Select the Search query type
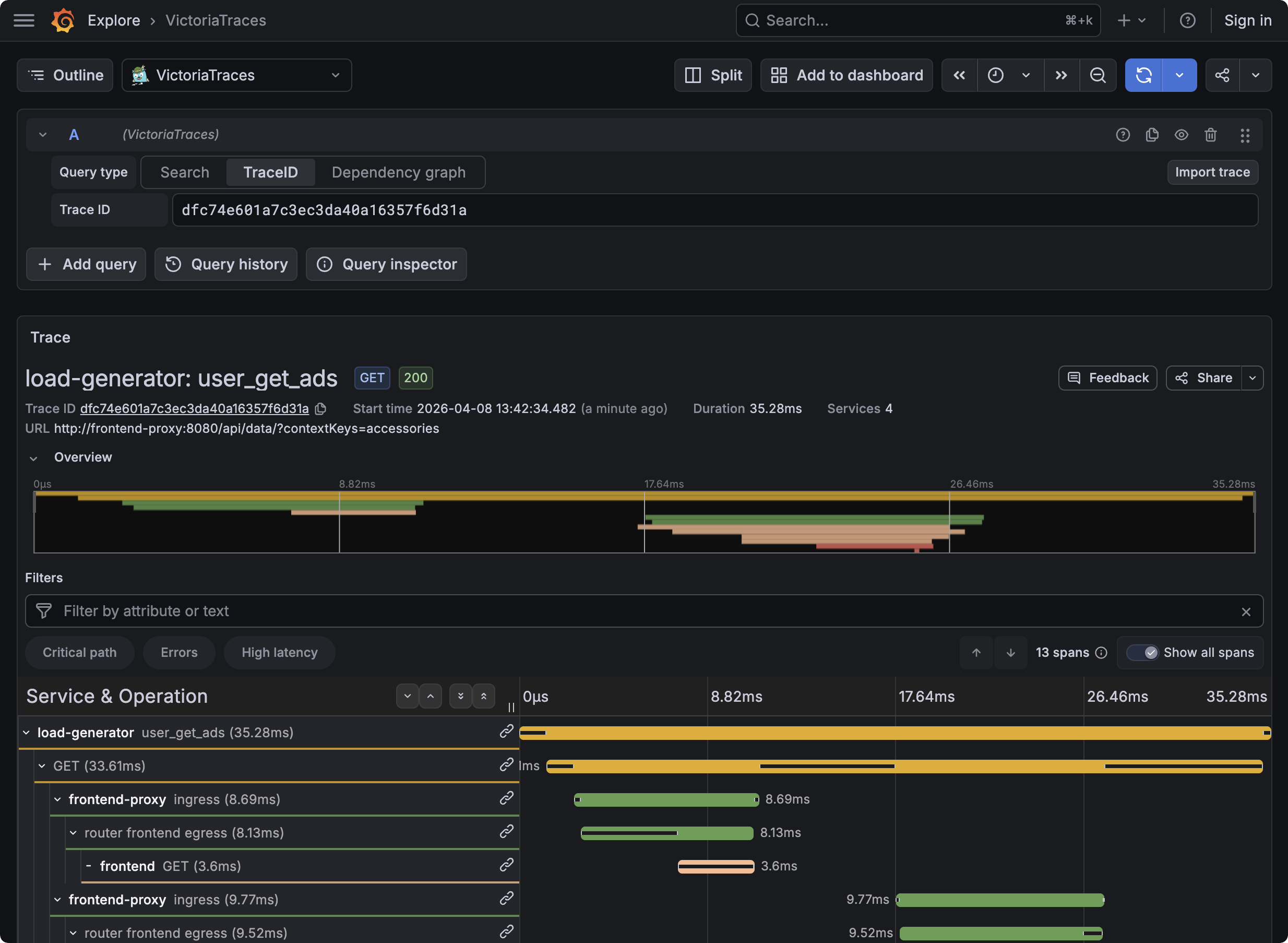The width and height of the screenshot is (1288, 943). tap(185, 172)
